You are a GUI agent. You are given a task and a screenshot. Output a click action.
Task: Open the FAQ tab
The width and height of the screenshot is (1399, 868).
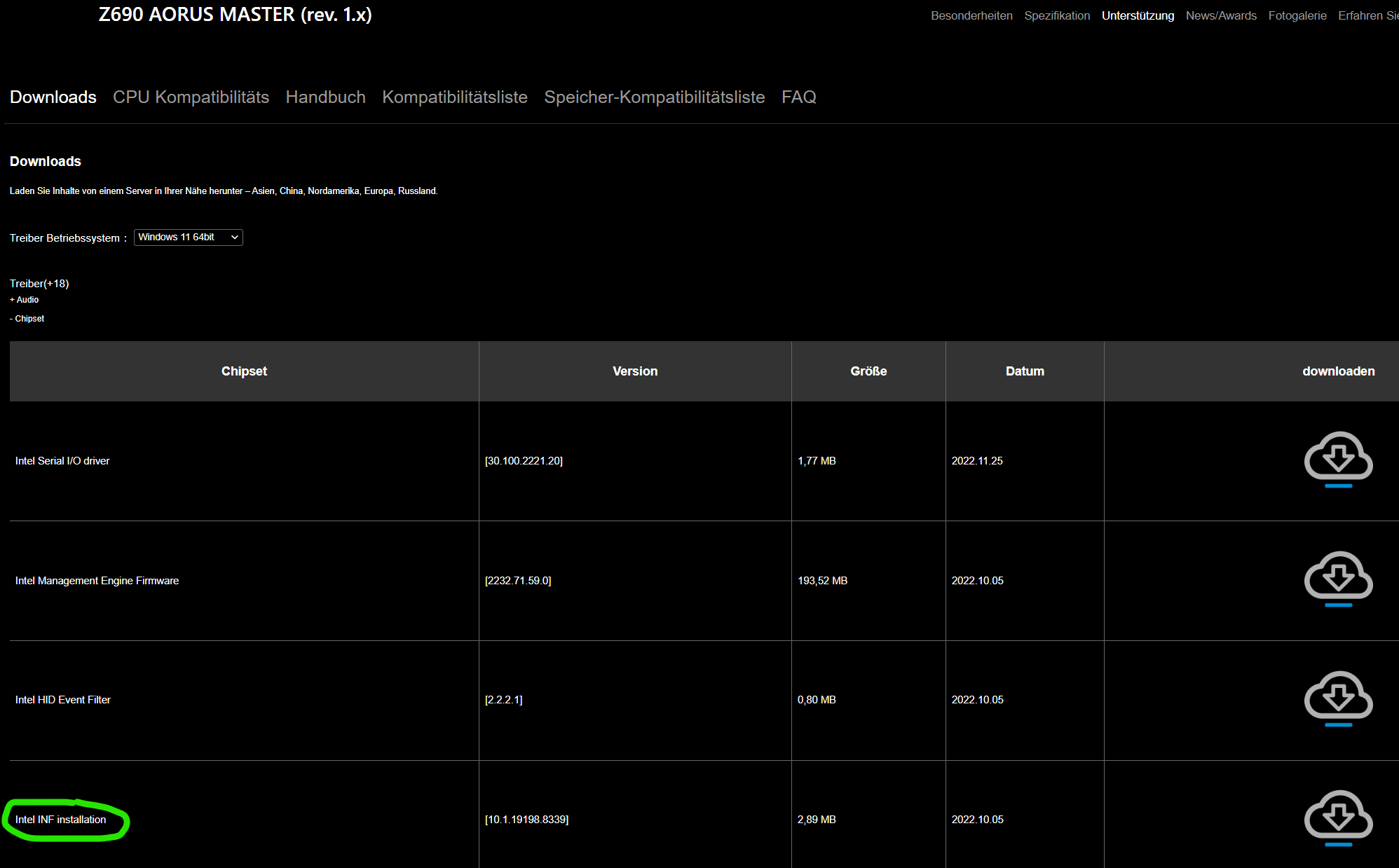click(x=798, y=97)
